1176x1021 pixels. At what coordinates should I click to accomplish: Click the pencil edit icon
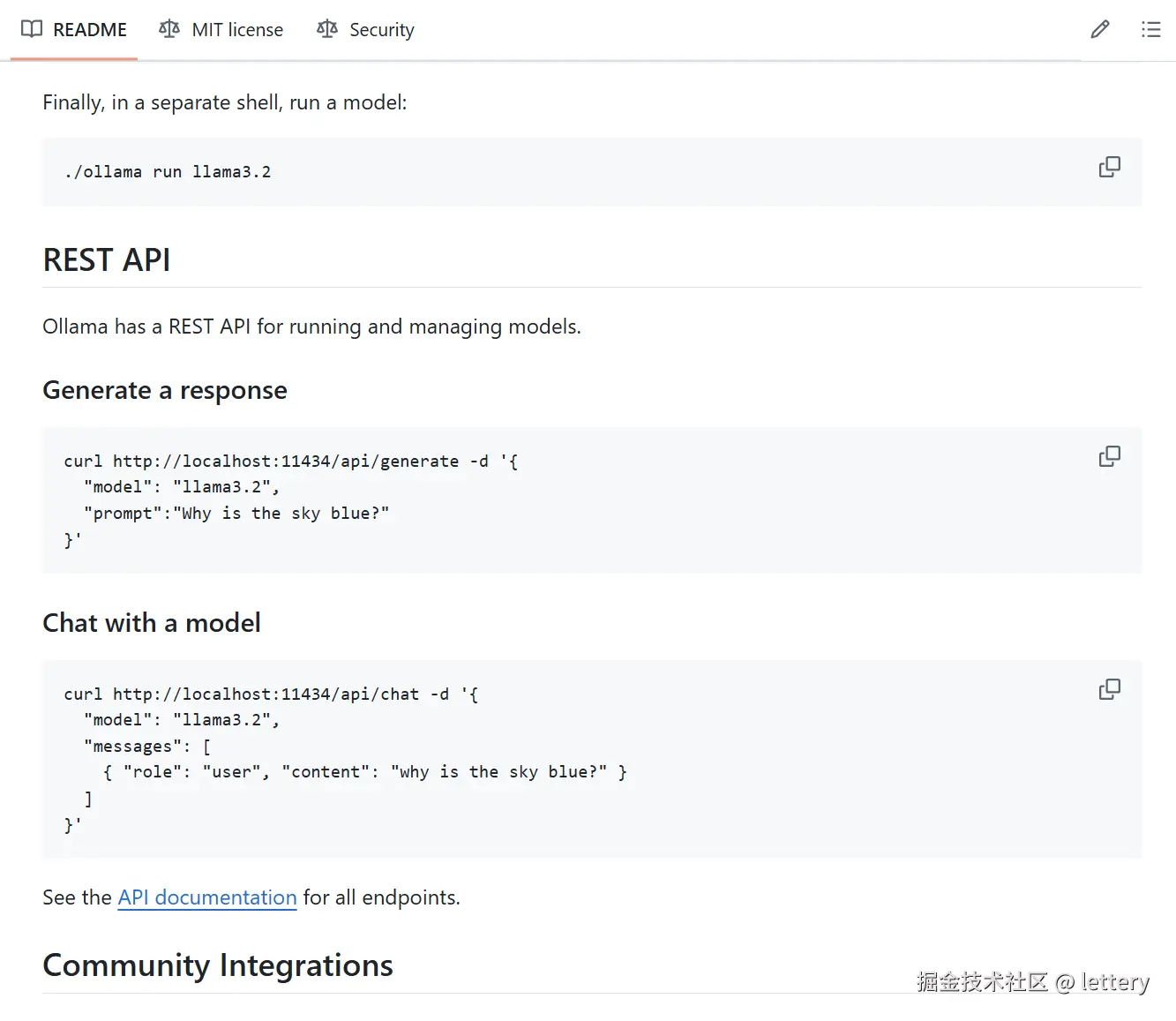point(1099,30)
